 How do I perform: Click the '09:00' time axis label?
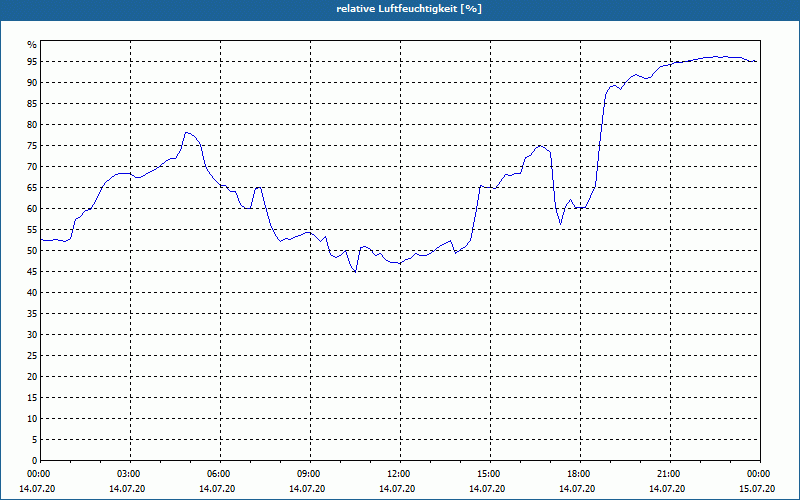[x=310, y=474]
